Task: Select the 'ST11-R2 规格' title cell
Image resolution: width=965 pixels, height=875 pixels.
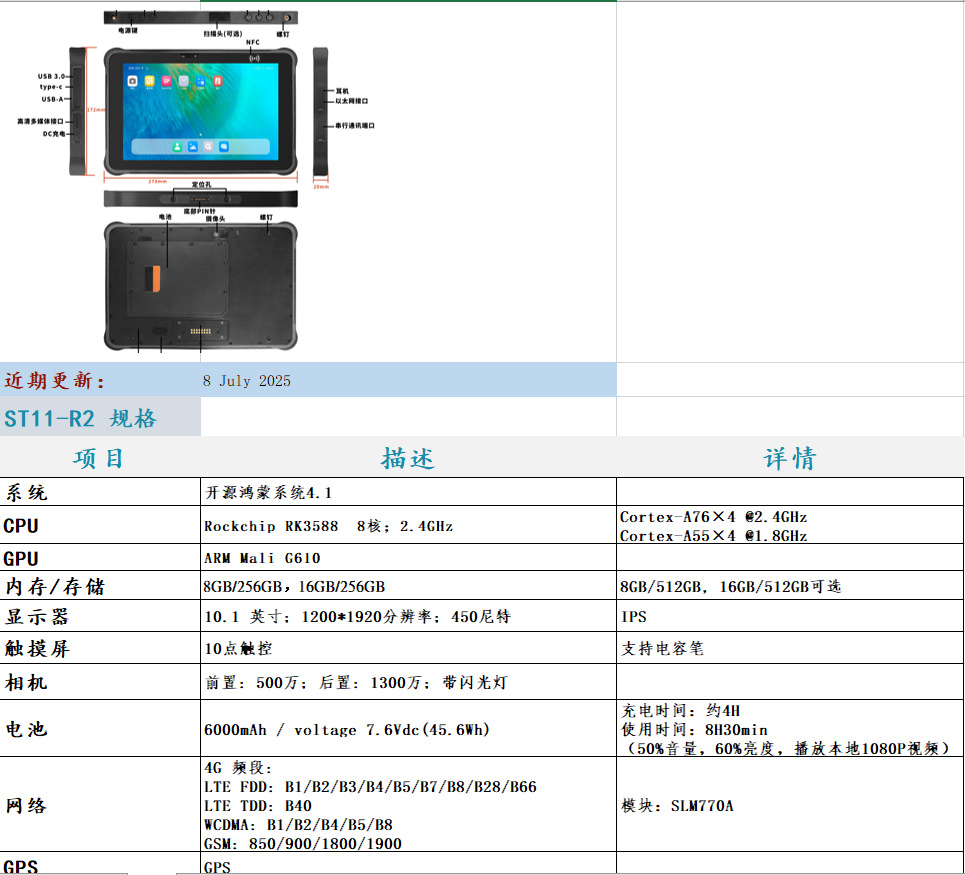Action: [100, 417]
